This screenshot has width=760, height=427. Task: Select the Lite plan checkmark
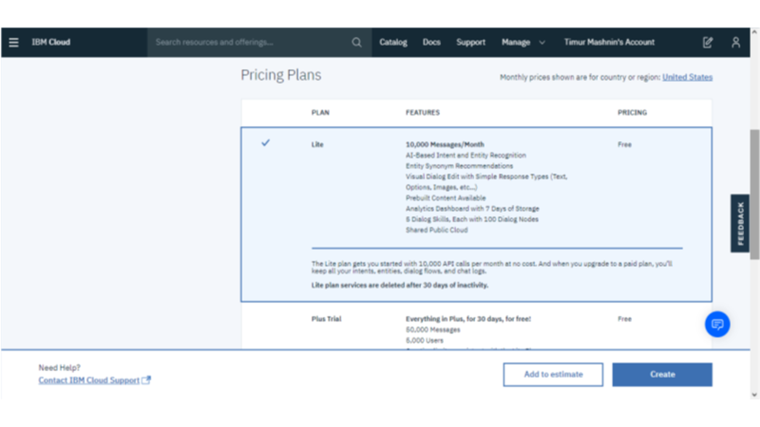point(265,143)
